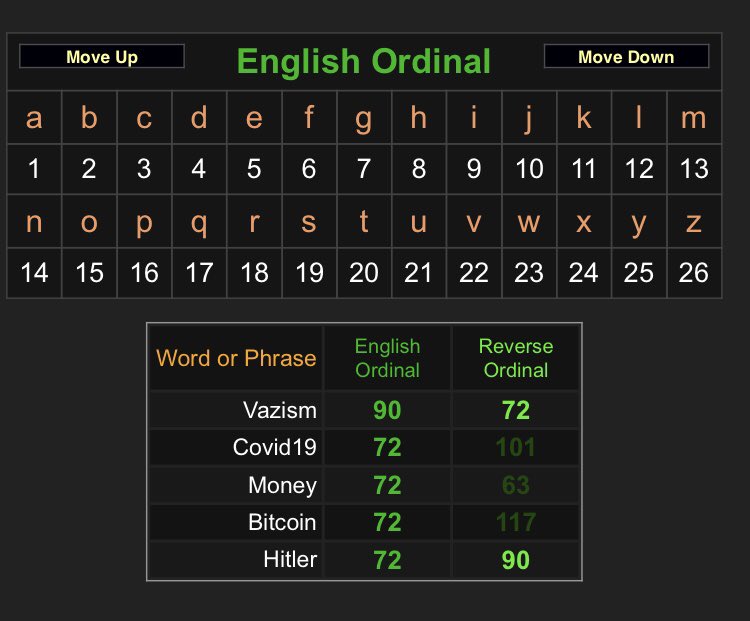Click letter 'n' in cipher chart
This screenshot has height=621, width=750.
click(34, 222)
